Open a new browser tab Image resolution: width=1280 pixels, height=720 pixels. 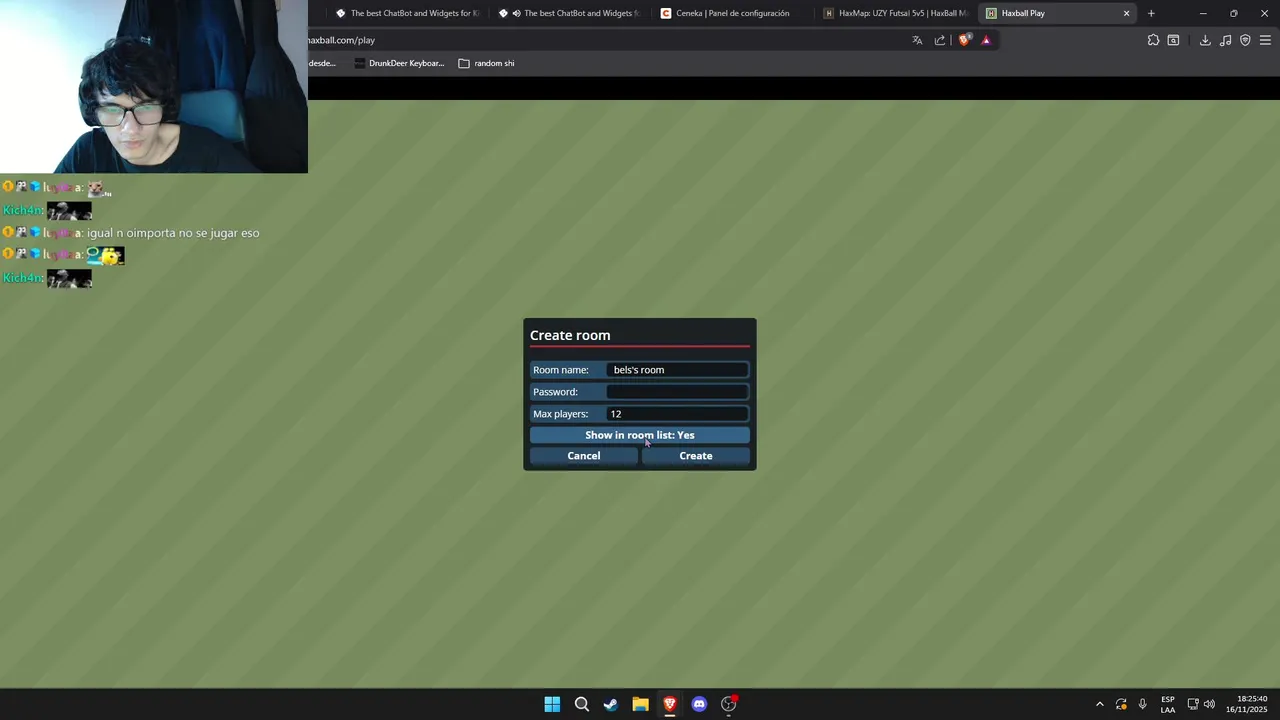click(1151, 13)
